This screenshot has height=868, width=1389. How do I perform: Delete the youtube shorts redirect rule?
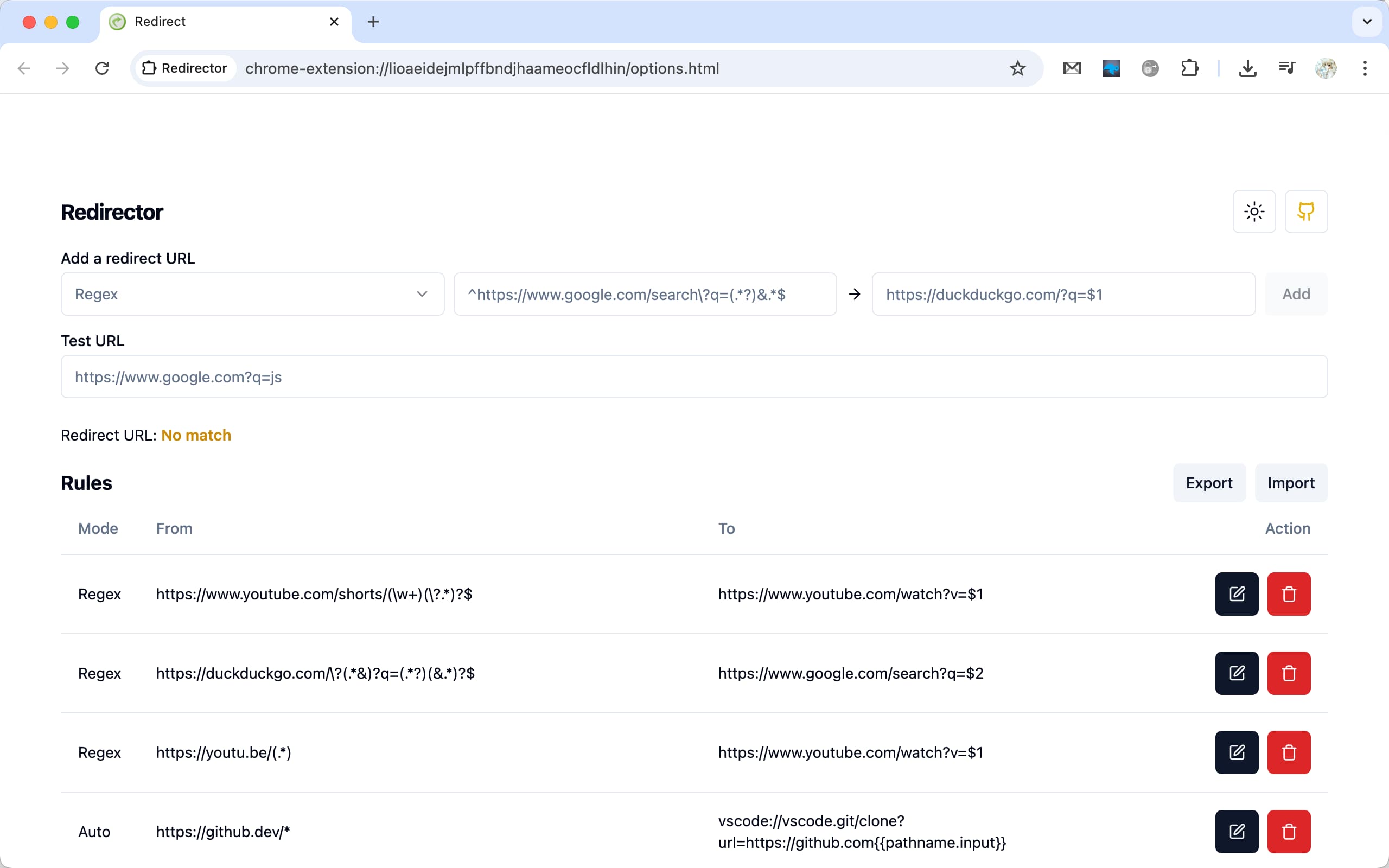pos(1289,593)
